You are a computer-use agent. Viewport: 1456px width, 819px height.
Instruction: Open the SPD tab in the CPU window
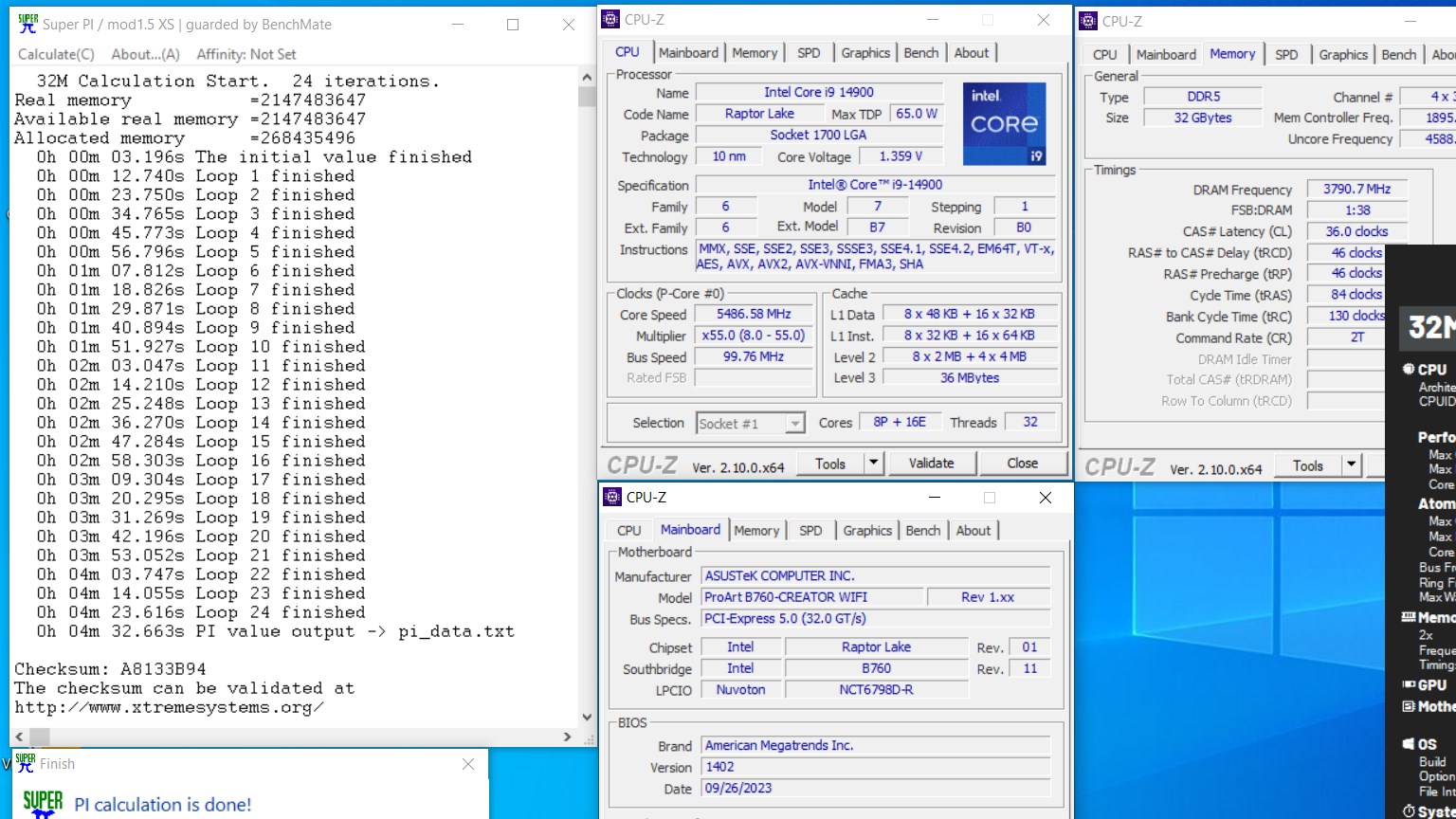pos(809,53)
